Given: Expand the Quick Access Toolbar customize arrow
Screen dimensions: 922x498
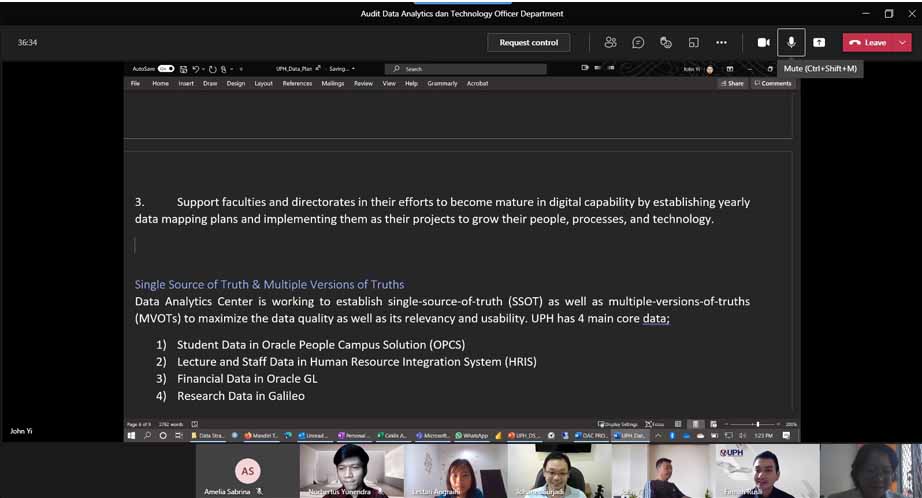Looking at the screenshot, I should point(241,69).
